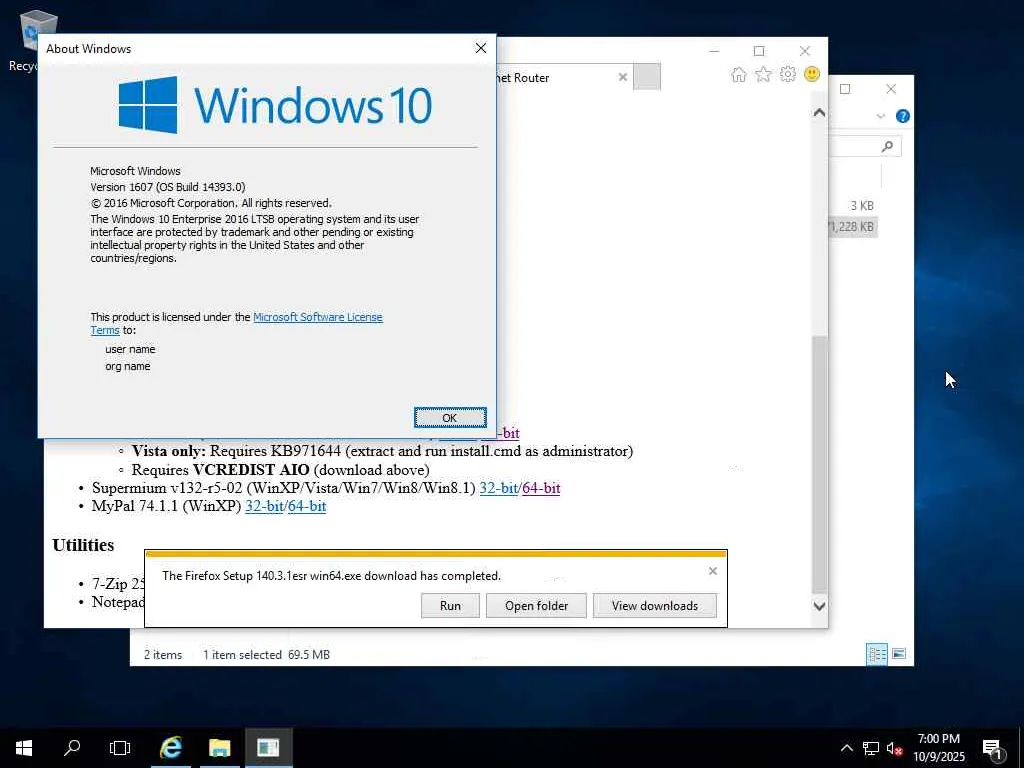Close the File Explorer window
1024x768 pixels.
(x=891, y=89)
